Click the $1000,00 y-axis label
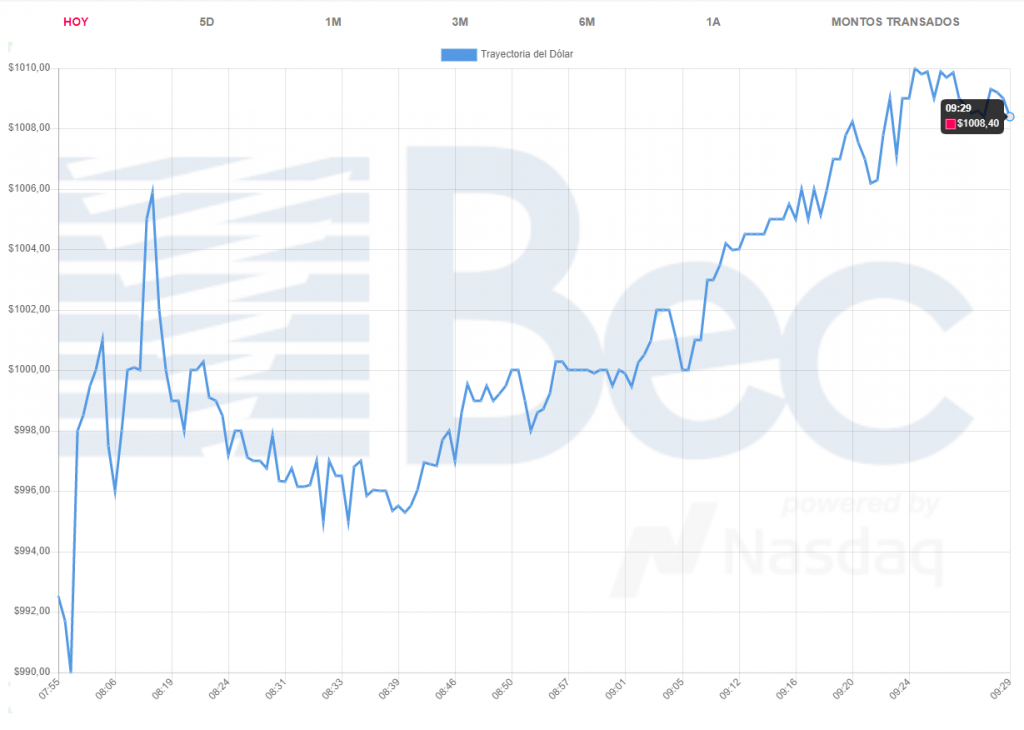This screenshot has width=1024, height=730. click(29, 370)
